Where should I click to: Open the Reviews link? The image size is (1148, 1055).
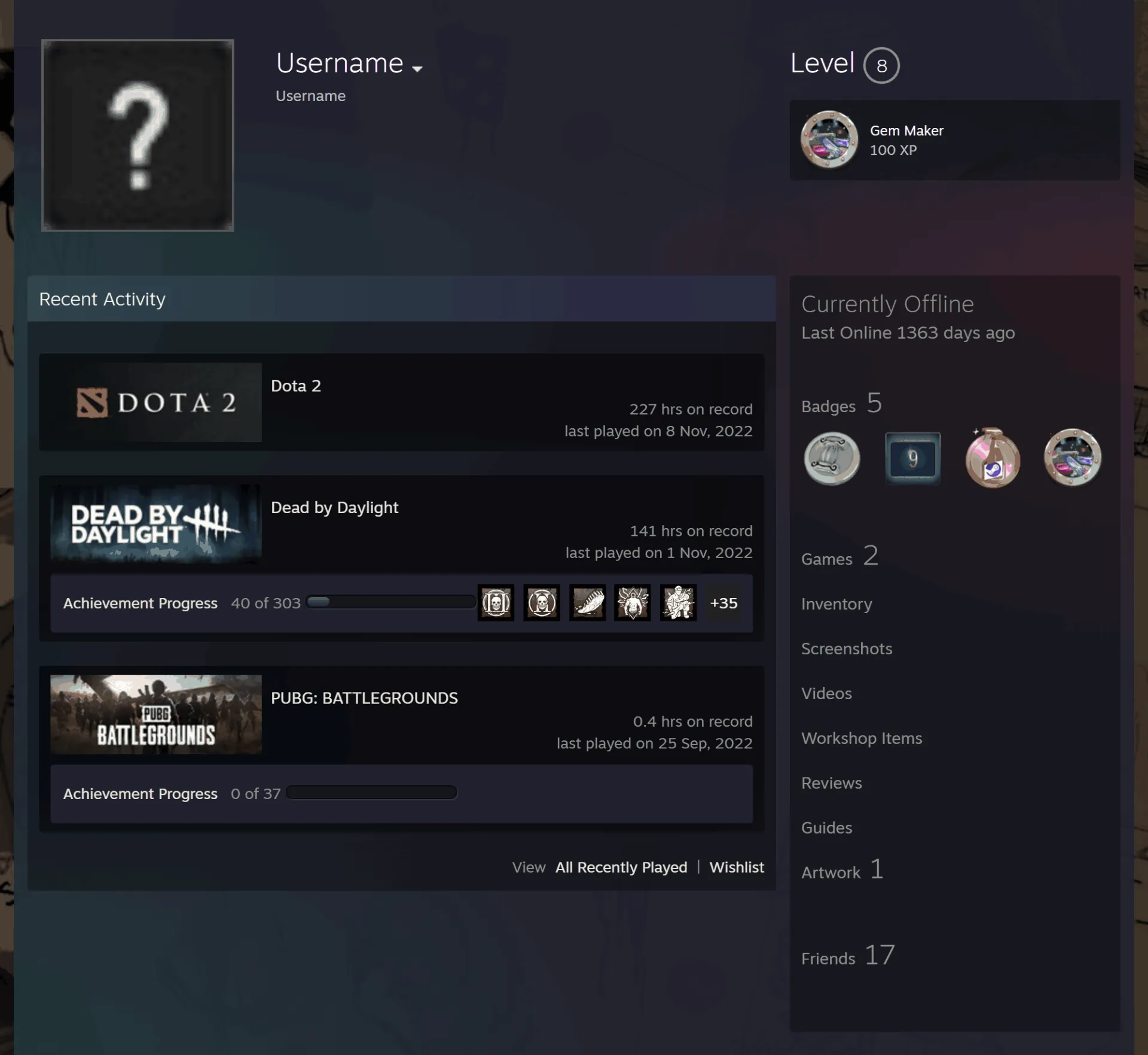click(831, 783)
